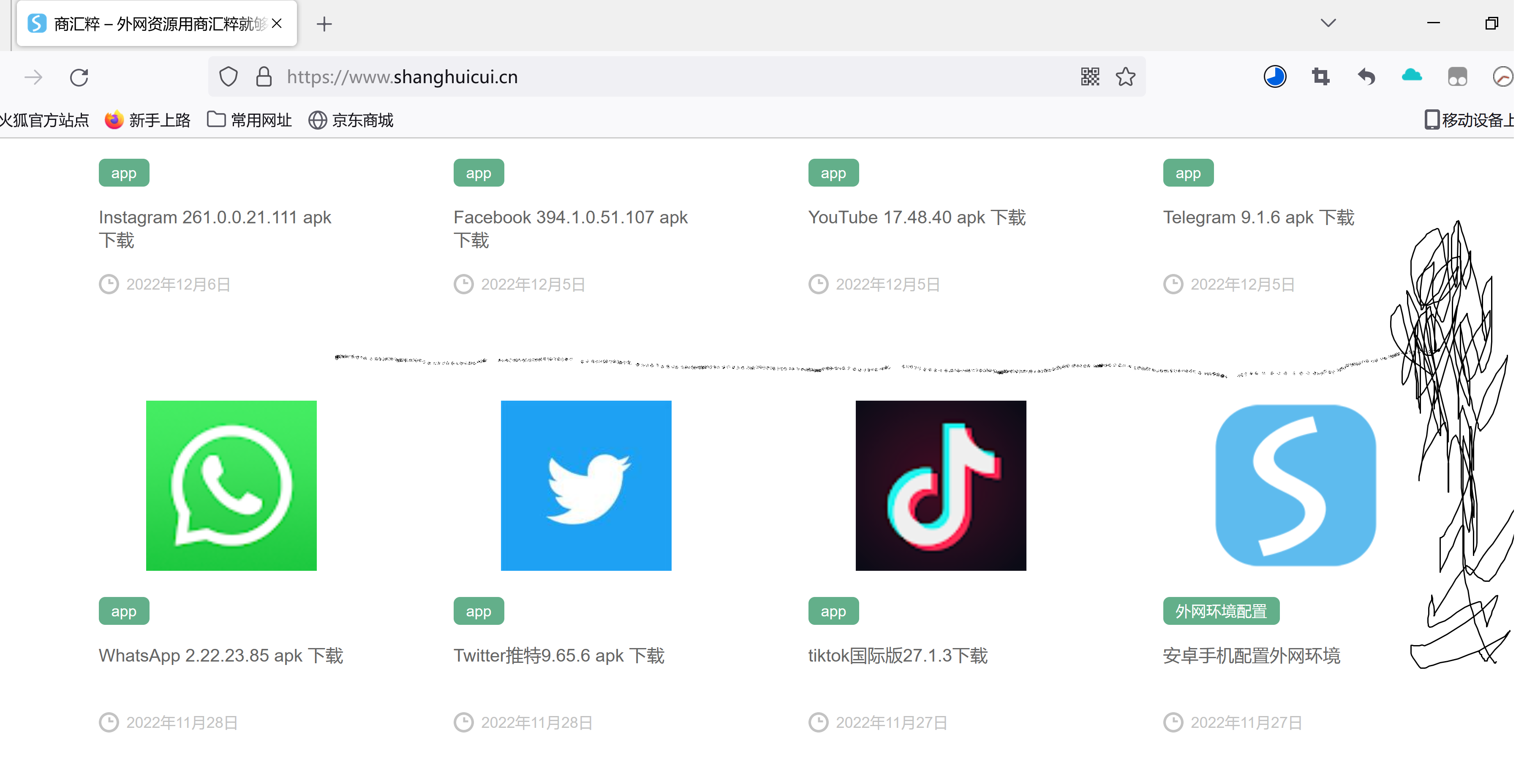Screen dimensions: 1516x784
Task: Click date 2022年12月6日 under Instagram
Action: 178,285
